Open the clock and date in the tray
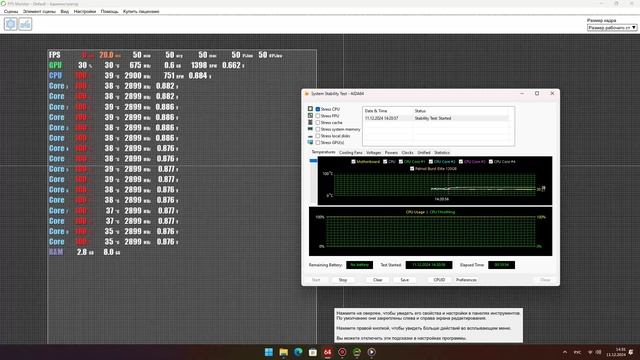This screenshot has width=640, height=360. tap(616, 352)
